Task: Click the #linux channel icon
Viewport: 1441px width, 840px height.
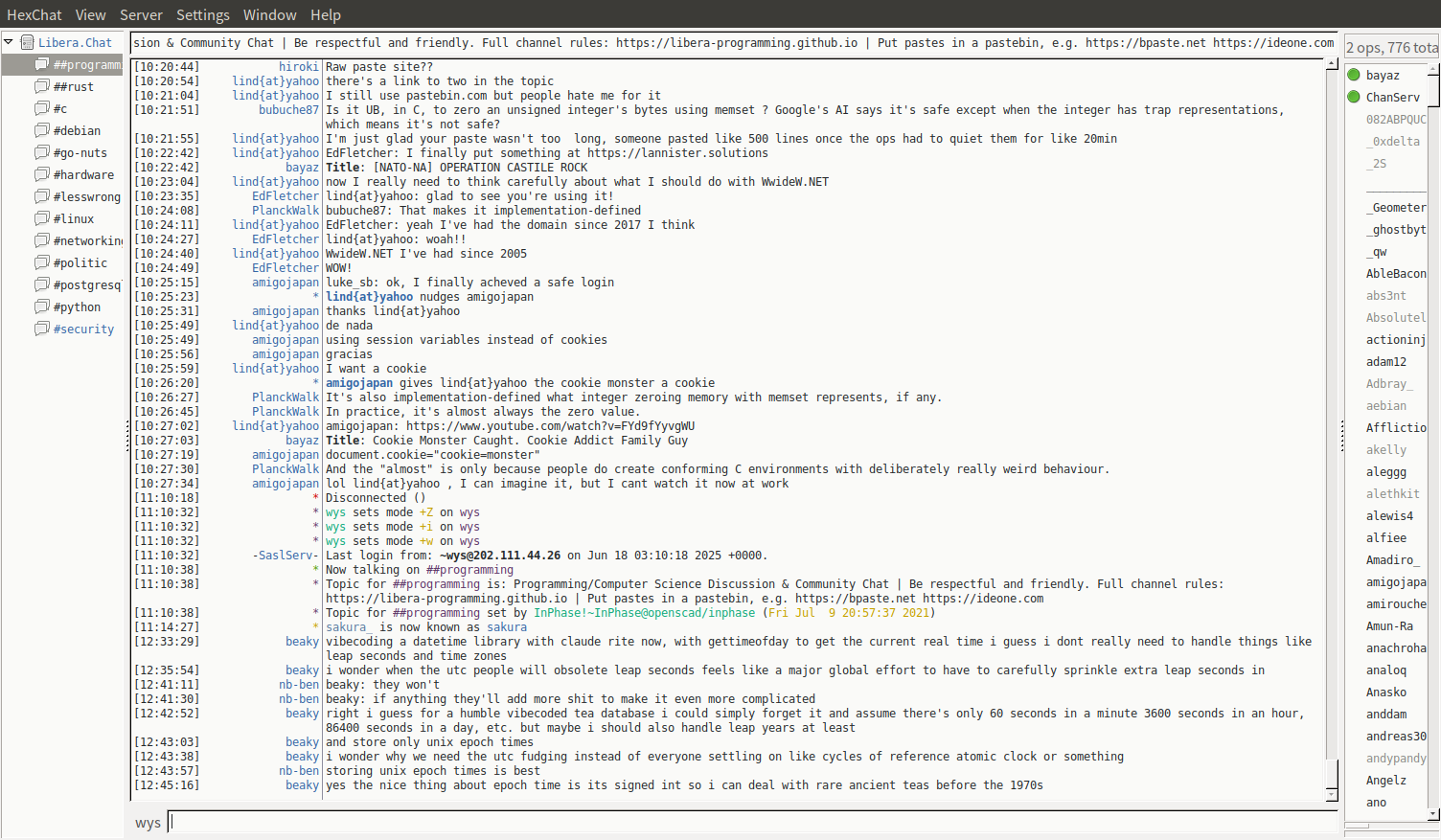Action: pyautogui.click(x=42, y=218)
